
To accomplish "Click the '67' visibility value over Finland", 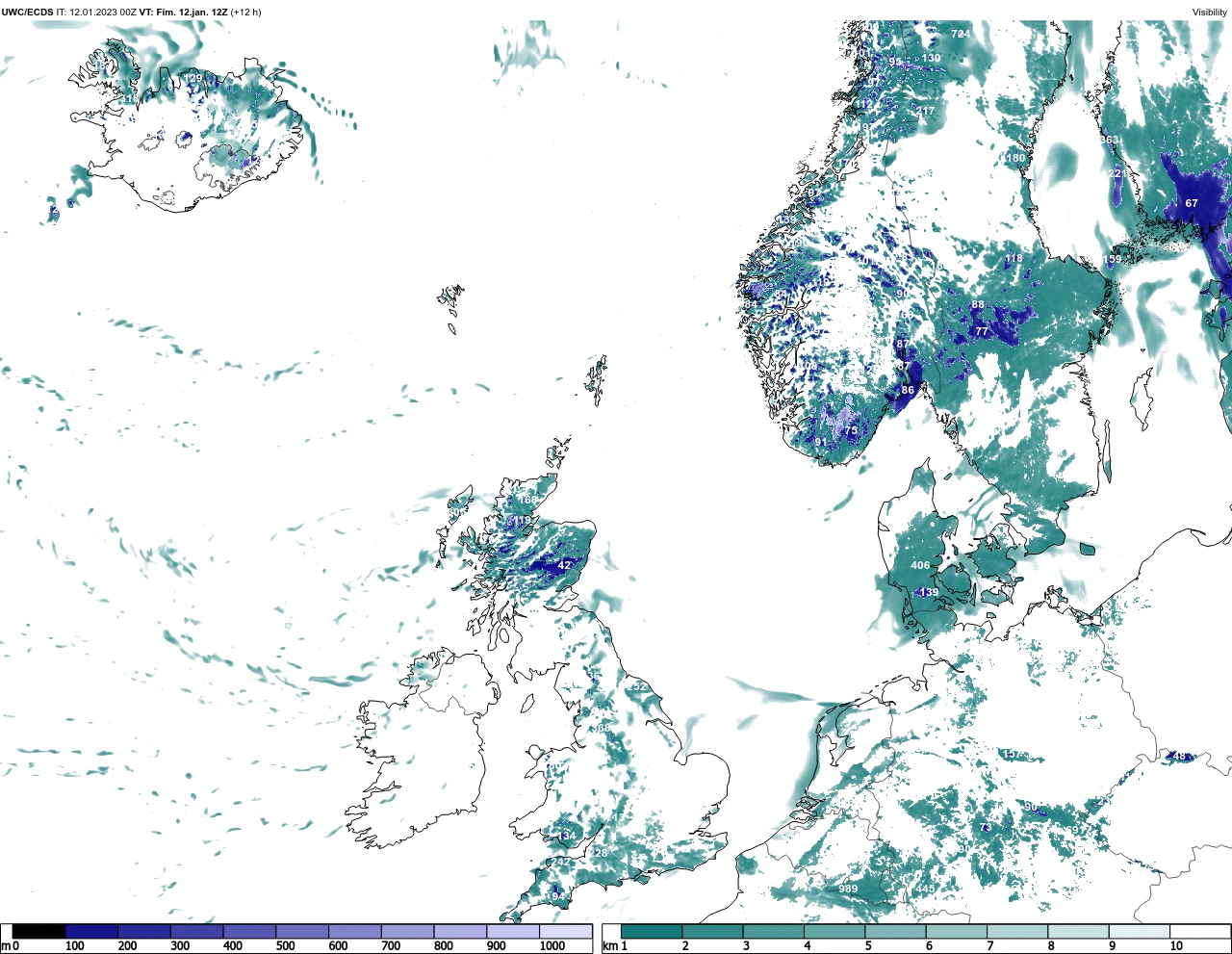I will coord(1192,203).
